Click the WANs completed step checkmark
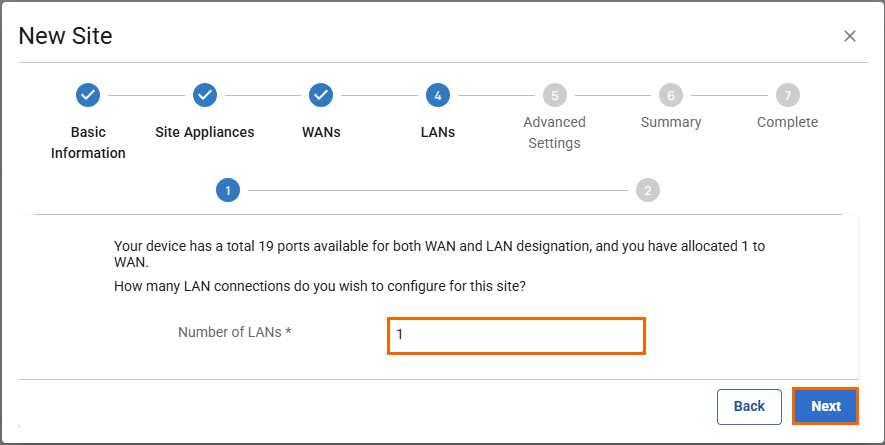The width and height of the screenshot is (885, 445). [x=320, y=95]
